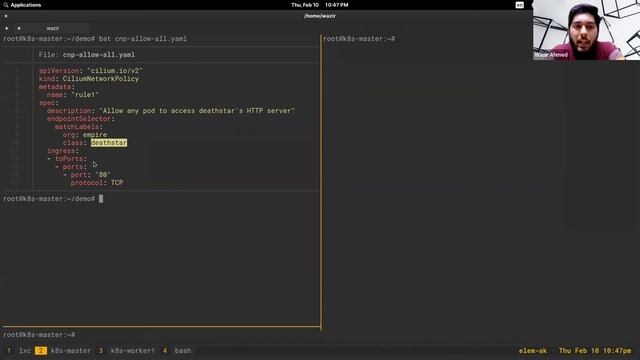Click the 'elem-ak' hostname in status bar
This screenshot has height=360, width=640.
(533, 351)
